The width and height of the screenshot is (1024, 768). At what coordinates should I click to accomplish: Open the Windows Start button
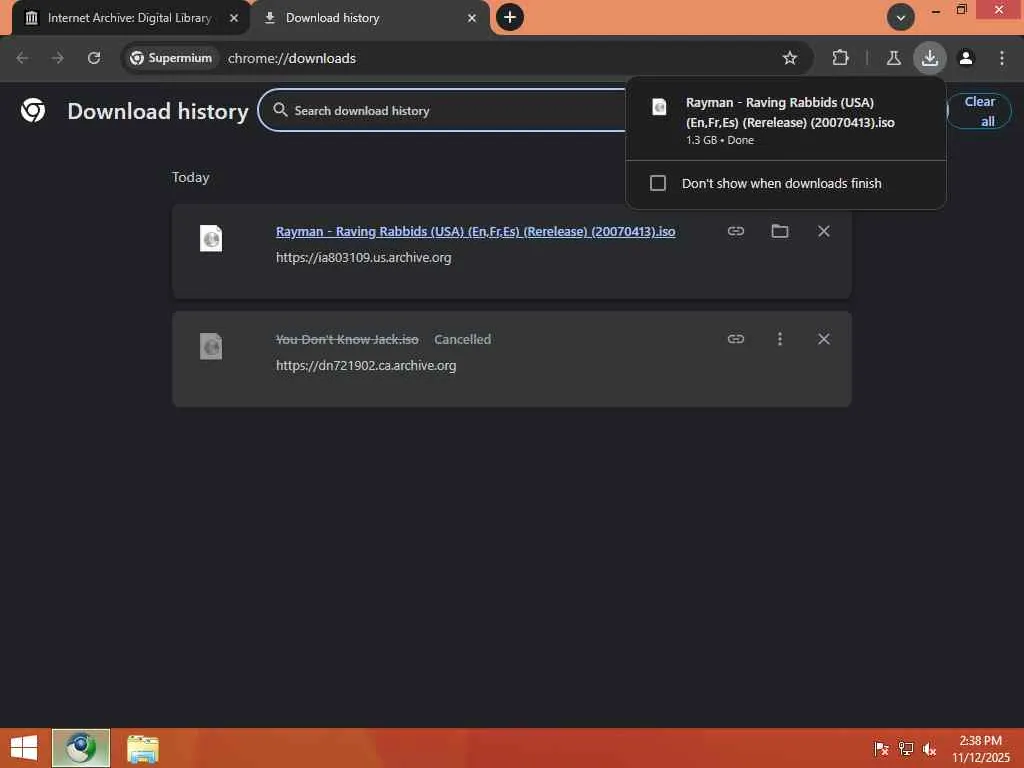[x=24, y=748]
